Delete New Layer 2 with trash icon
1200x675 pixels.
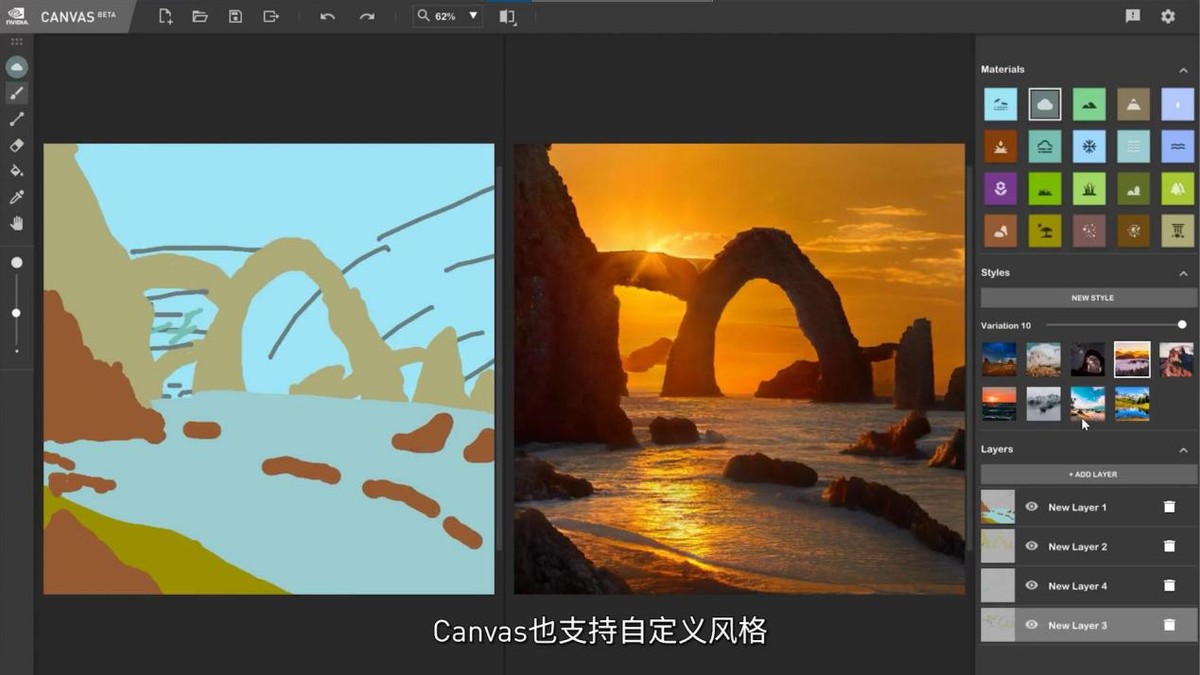pos(1169,546)
